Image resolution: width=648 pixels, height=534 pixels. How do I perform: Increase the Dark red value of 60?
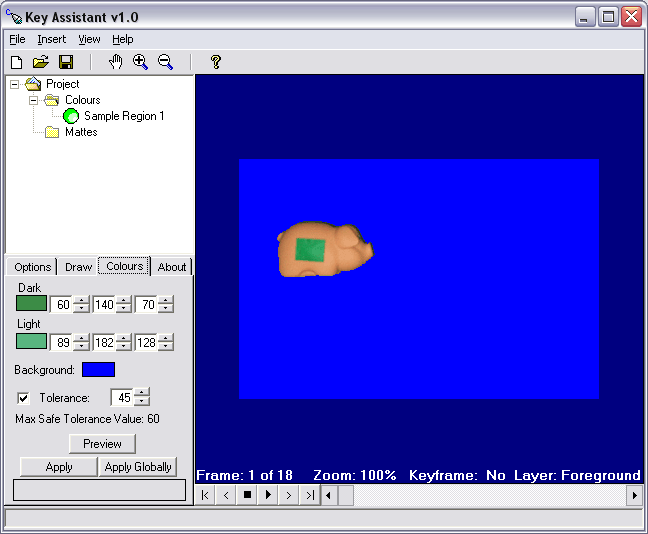(82, 300)
